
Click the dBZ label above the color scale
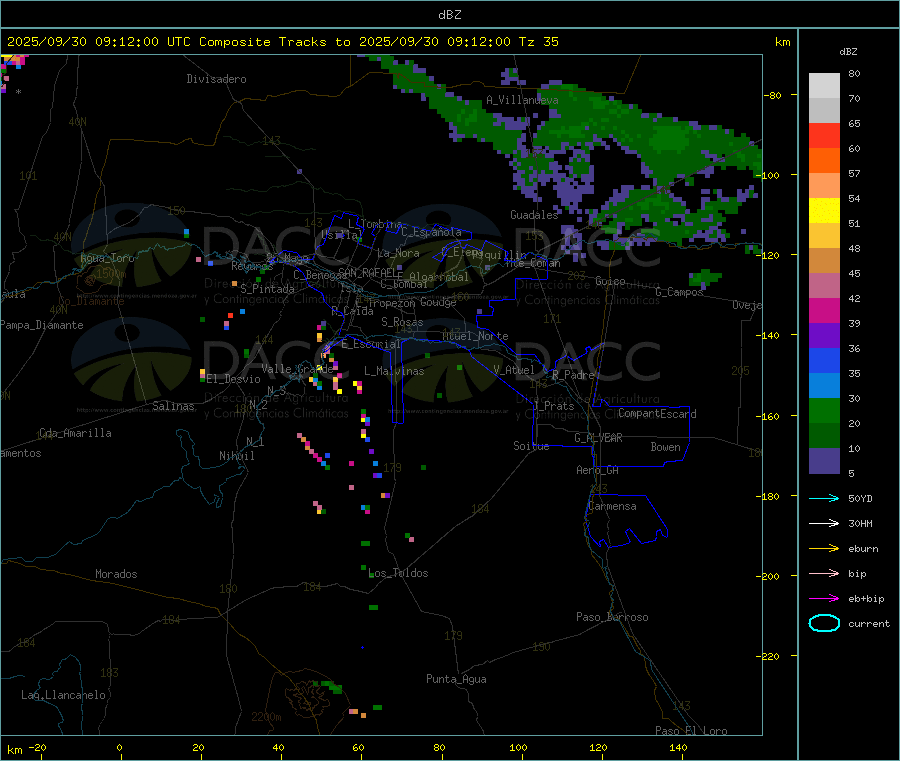(848, 52)
